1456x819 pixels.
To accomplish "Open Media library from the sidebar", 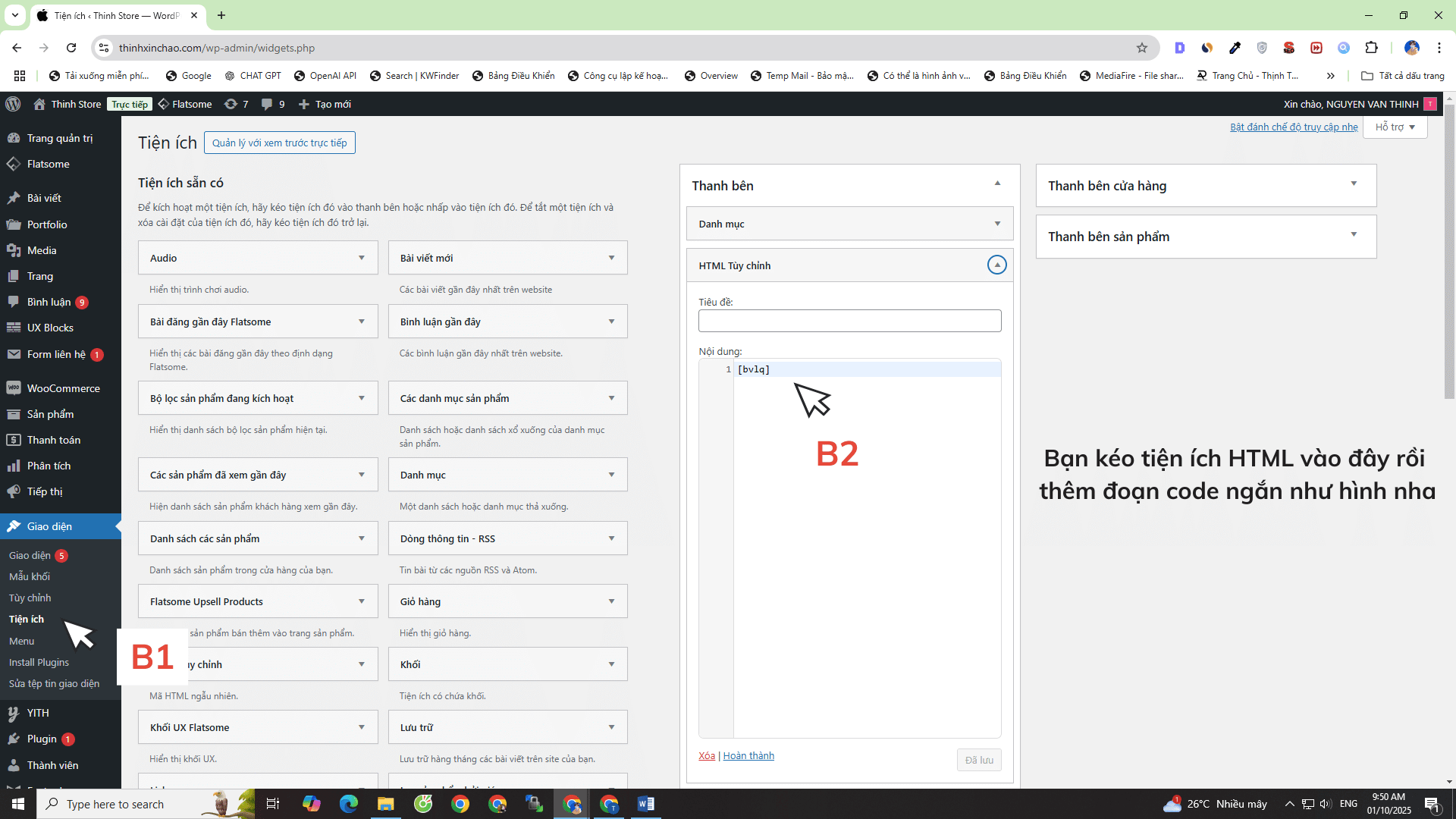I will (x=41, y=250).
